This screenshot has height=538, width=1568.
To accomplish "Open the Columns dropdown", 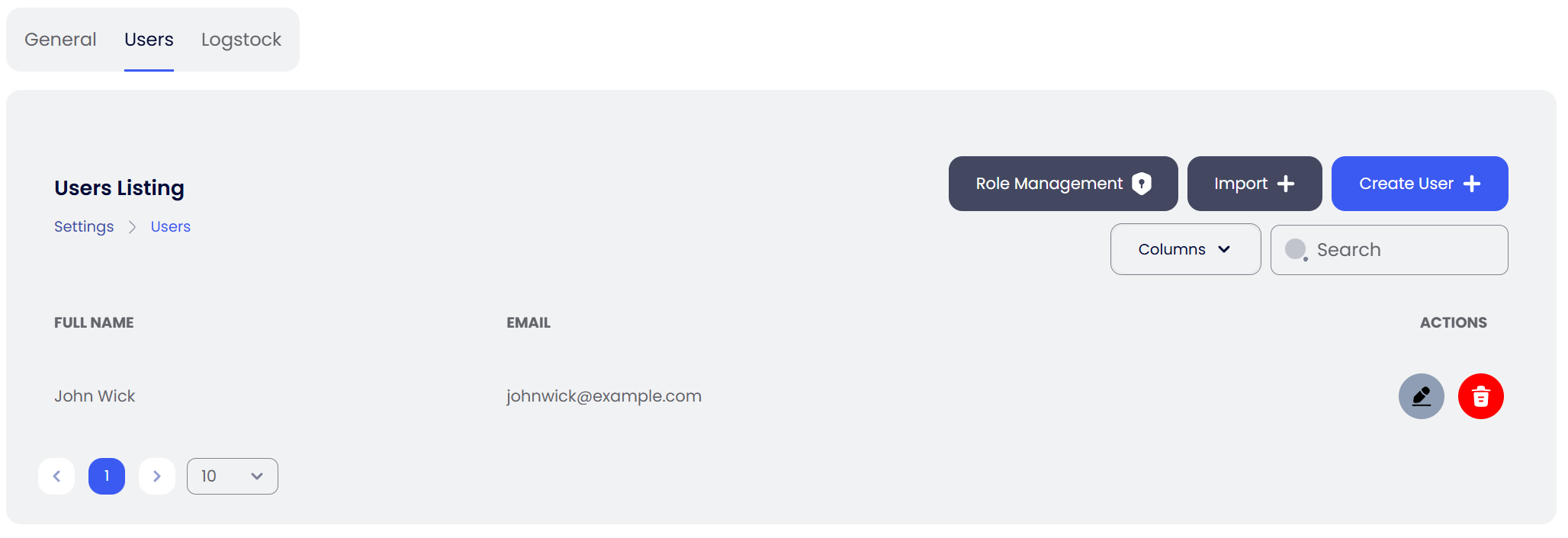I will point(1185,249).
